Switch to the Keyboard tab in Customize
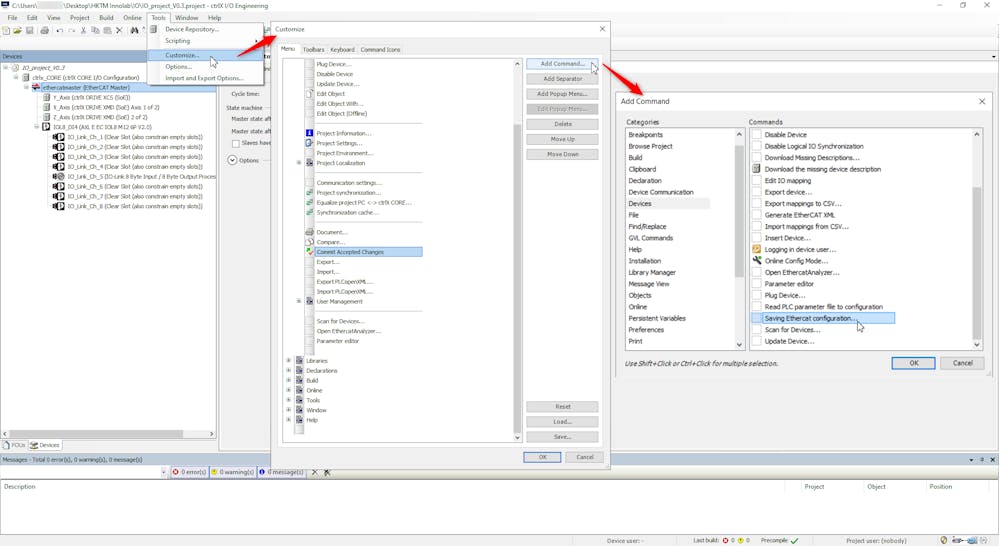999x546 pixels. [x=342, y=49]
